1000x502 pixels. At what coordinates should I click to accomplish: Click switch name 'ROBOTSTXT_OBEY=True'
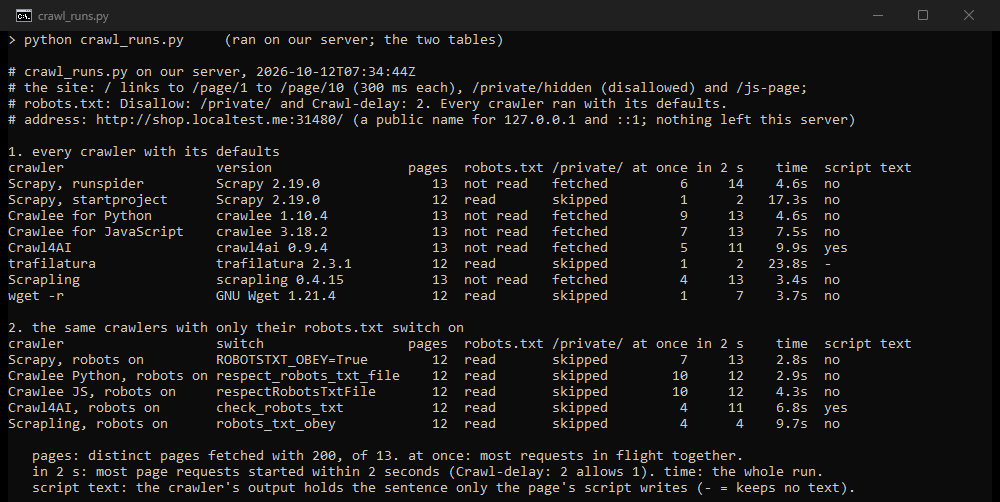point(291,360)
